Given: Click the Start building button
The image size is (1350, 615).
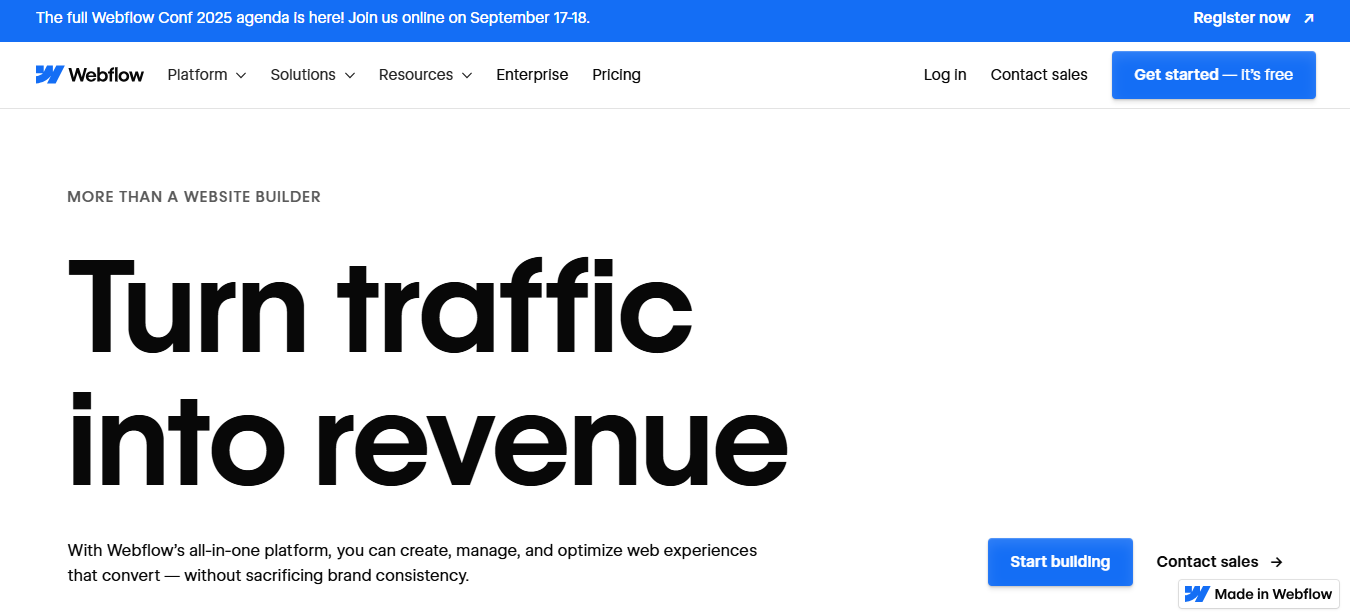Looking at the screenshot, I should (x=1060, y=562).
